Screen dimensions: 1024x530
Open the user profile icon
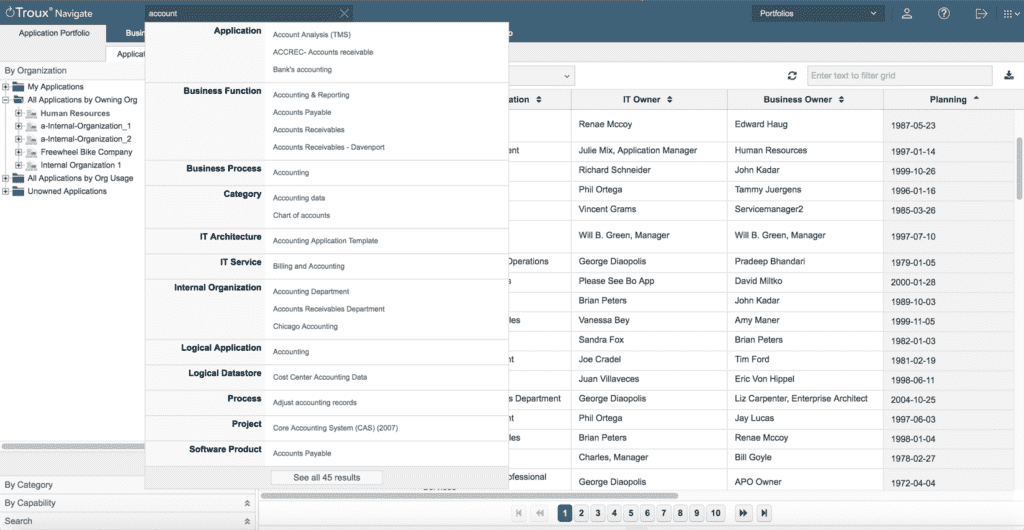[x=907, y=14]
